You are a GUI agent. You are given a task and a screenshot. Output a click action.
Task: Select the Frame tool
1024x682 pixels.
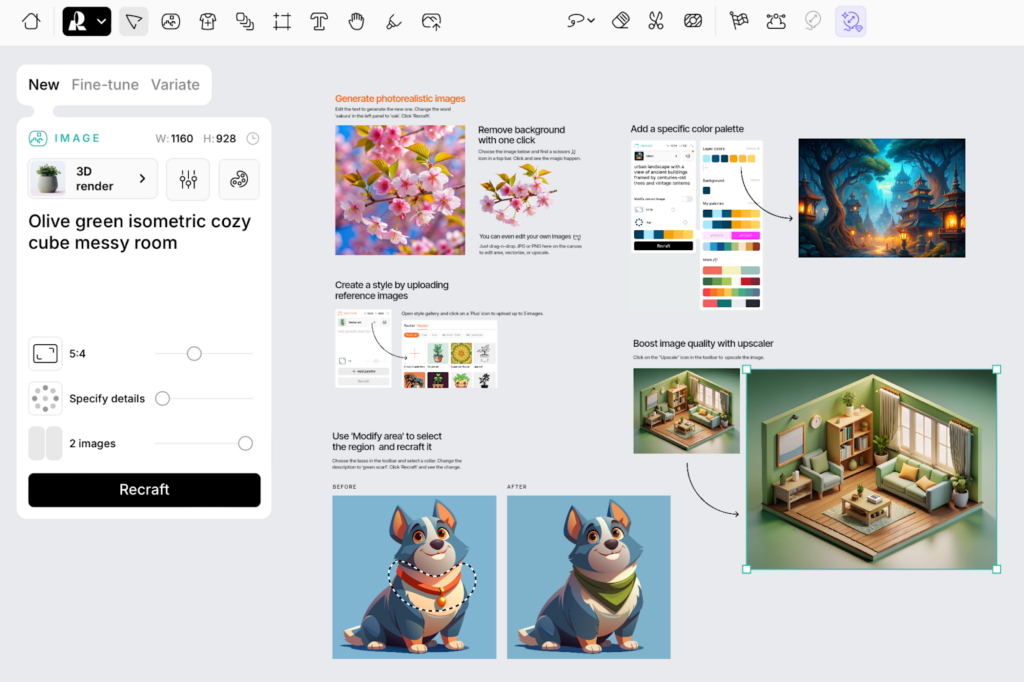click(x=282, y=21)
